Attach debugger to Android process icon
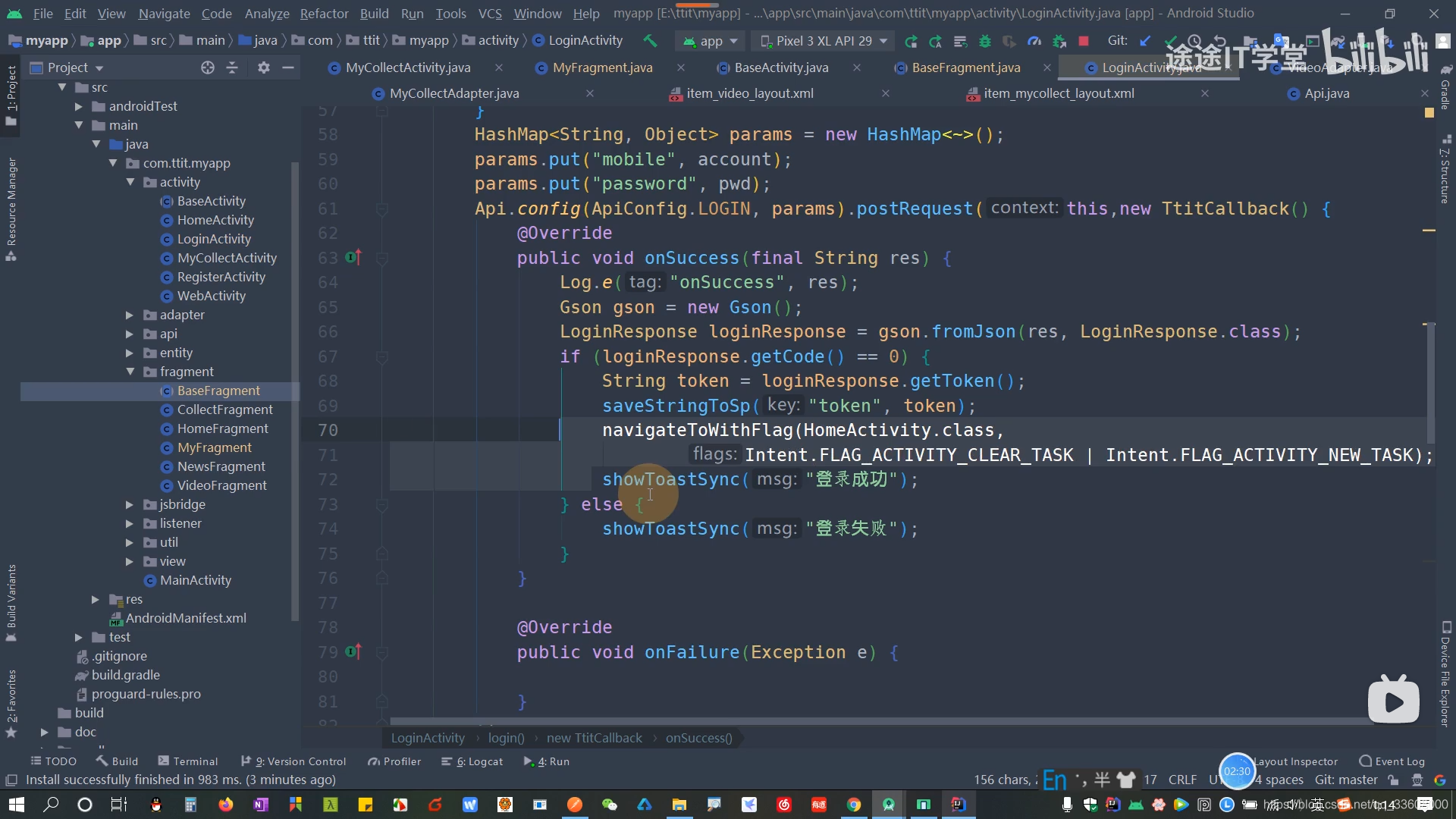Image resolution: width=1456 pixels, height=819 pixels. pos(1059,41)
